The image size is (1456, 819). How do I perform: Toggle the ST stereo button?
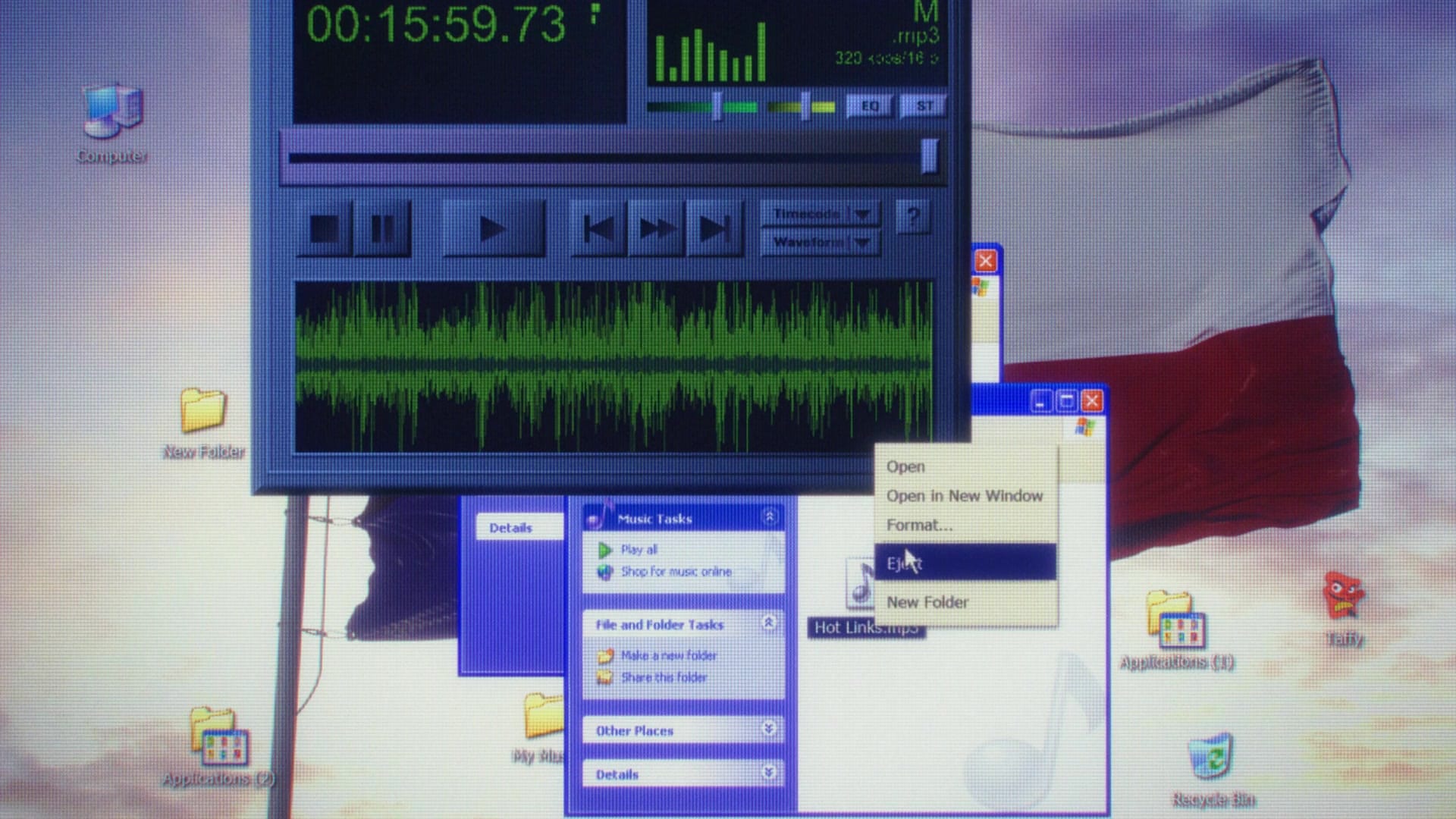[924, 106]
